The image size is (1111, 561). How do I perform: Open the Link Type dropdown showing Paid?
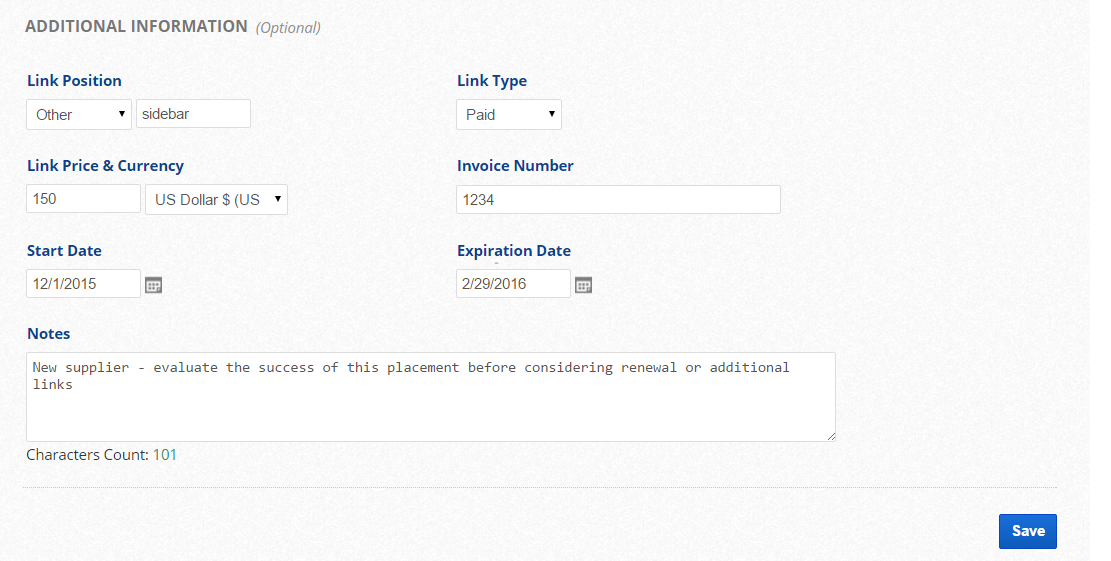pyautogui.click(x=509, y=114)
